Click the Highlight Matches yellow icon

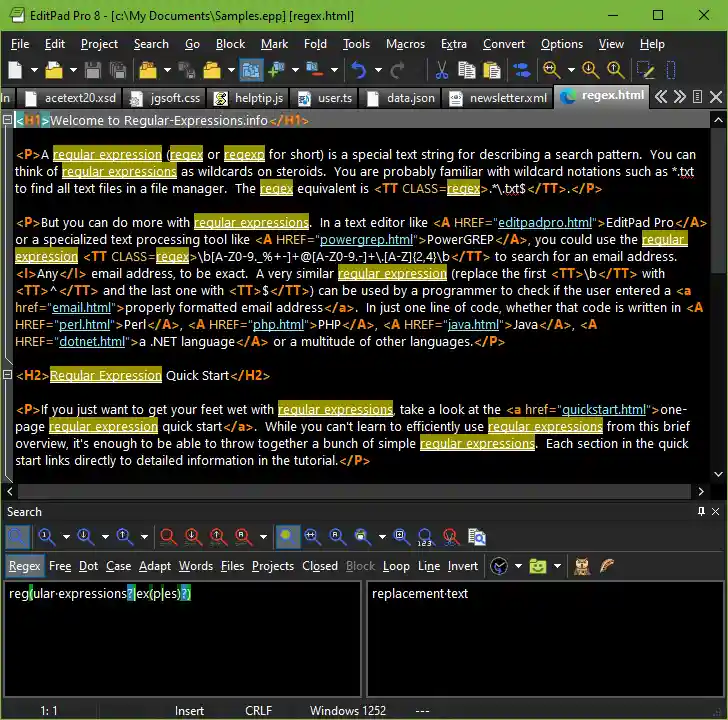click(287, 537)
